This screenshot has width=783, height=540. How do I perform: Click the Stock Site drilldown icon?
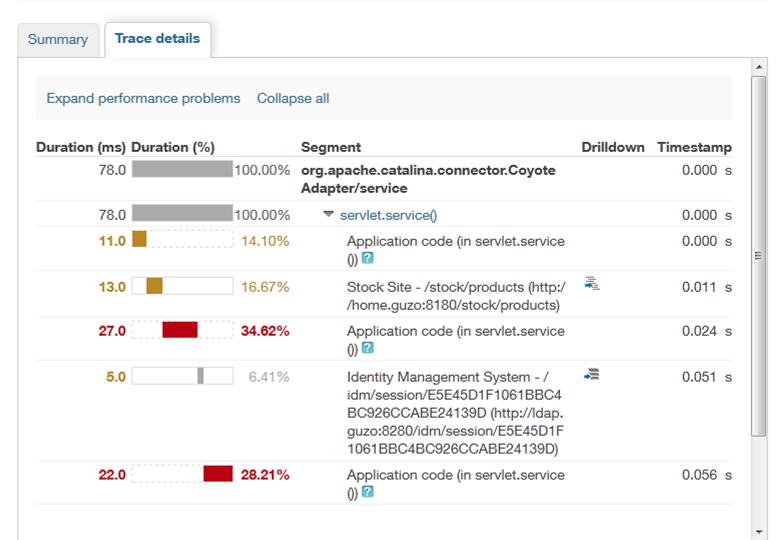pos(592,284)
